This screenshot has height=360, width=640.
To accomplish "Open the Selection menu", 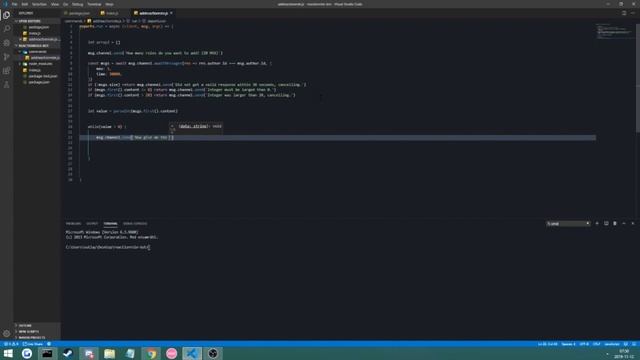I will [x=39, y=4].
